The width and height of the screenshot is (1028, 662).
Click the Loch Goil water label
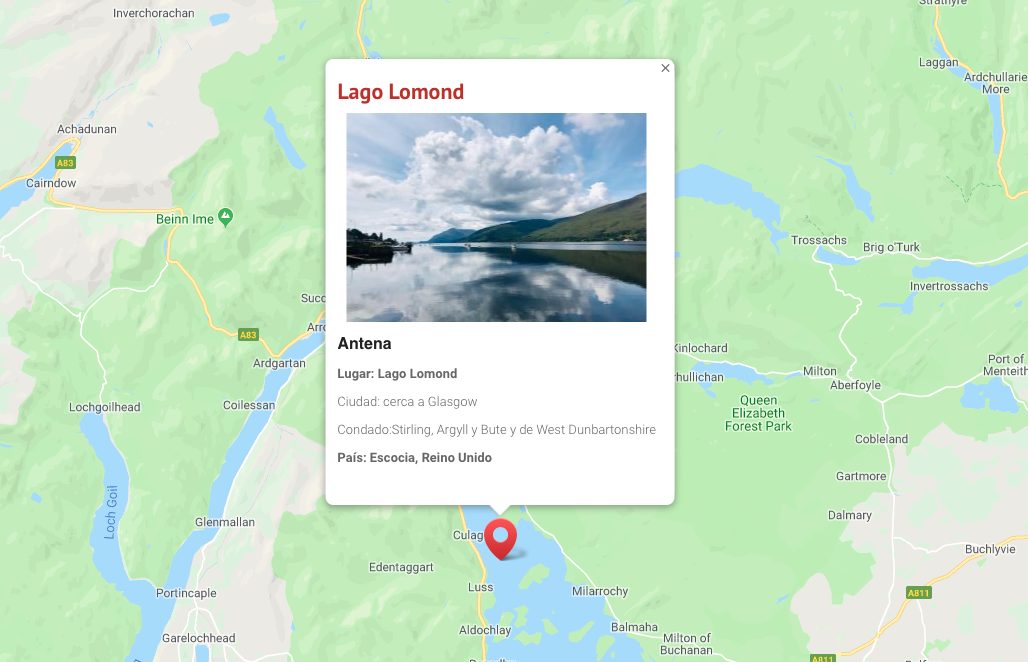[111, 513]
